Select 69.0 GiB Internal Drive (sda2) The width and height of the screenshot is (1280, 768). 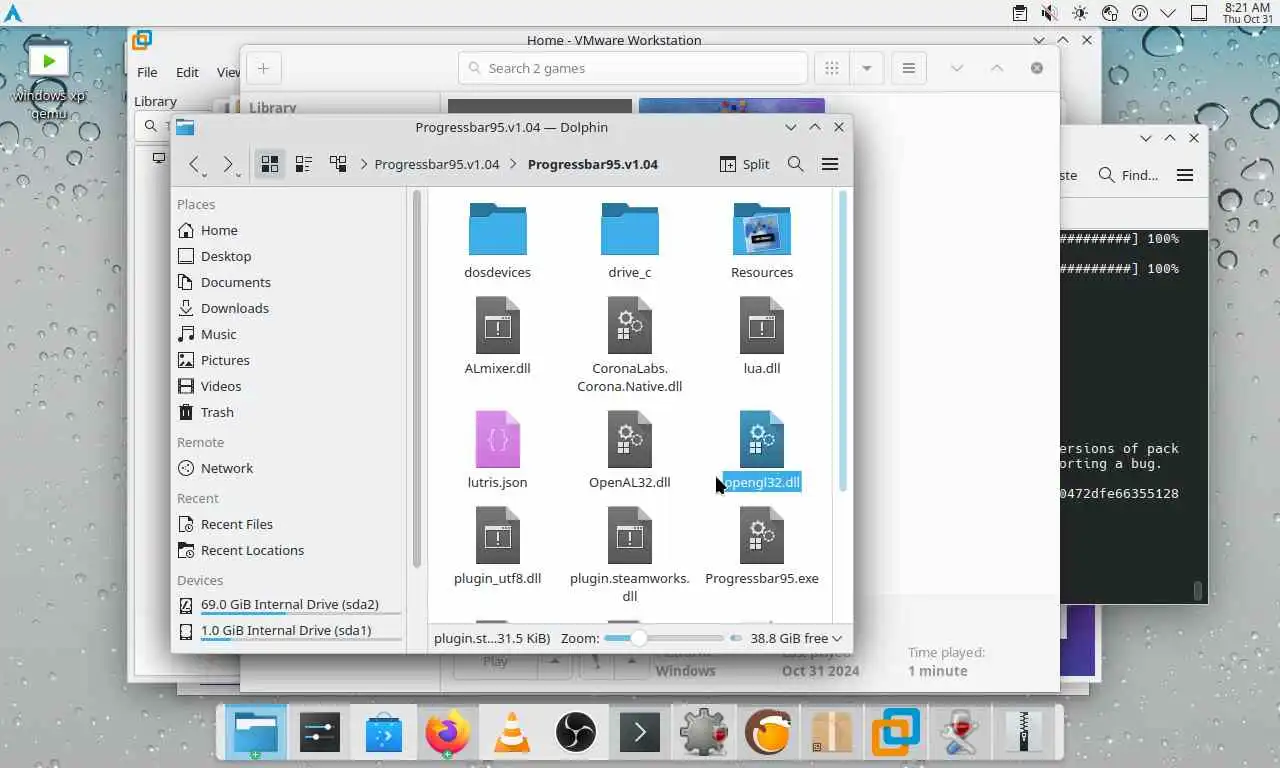pos(290,605)
